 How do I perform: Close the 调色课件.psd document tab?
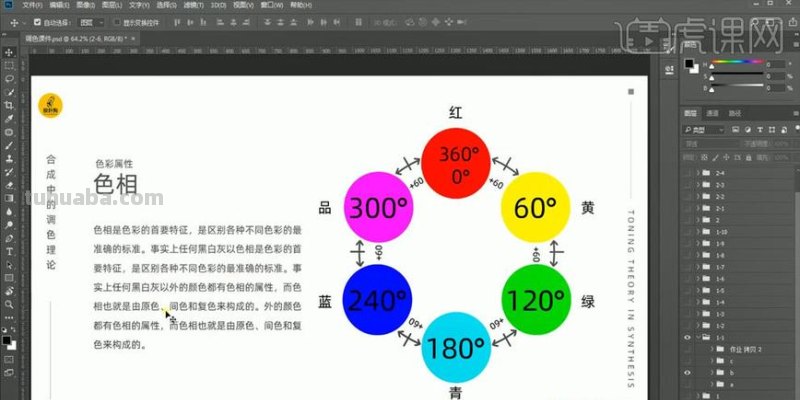coord(133,38)
